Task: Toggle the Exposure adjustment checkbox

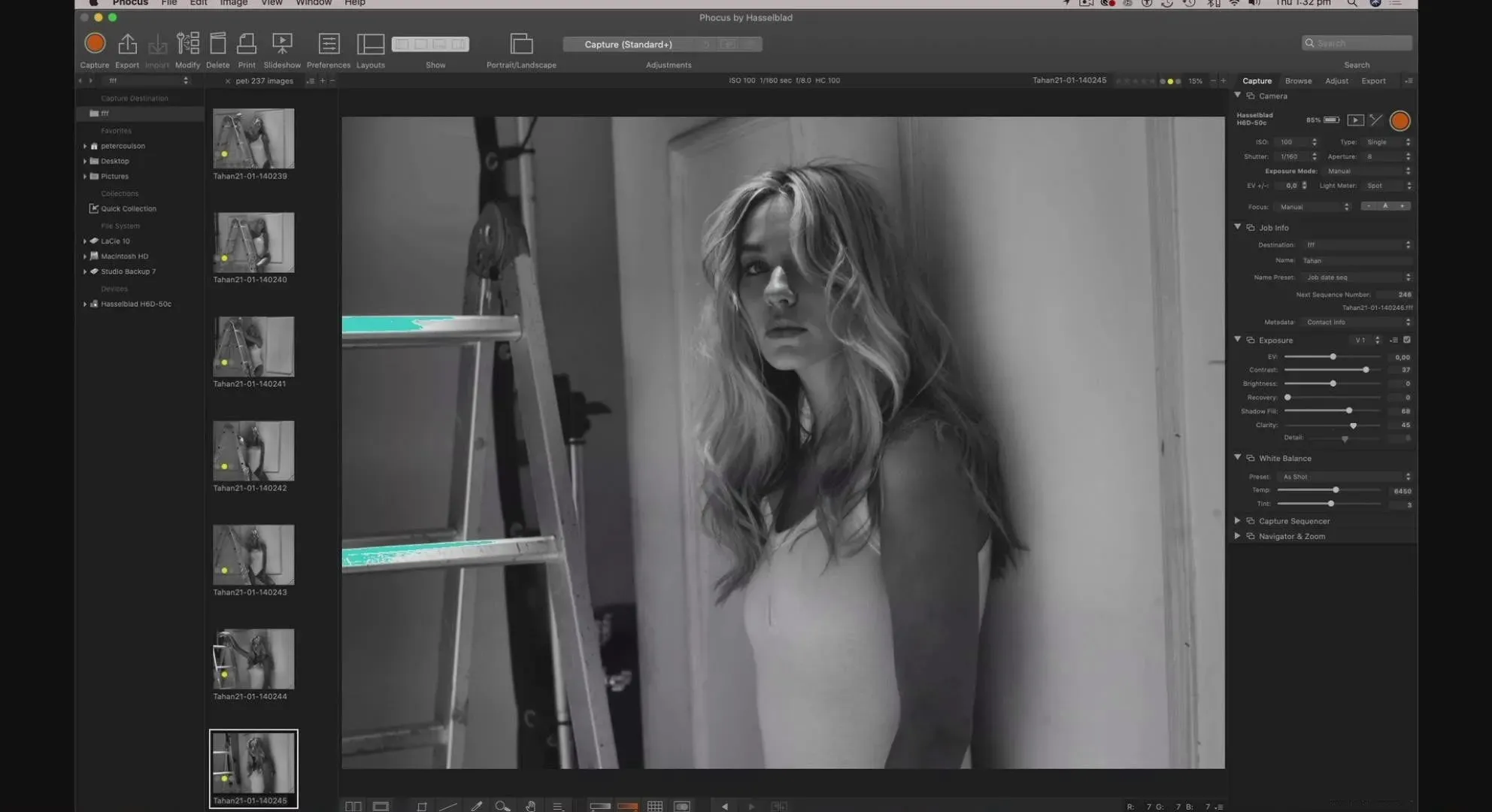Action: point(1407,340)
